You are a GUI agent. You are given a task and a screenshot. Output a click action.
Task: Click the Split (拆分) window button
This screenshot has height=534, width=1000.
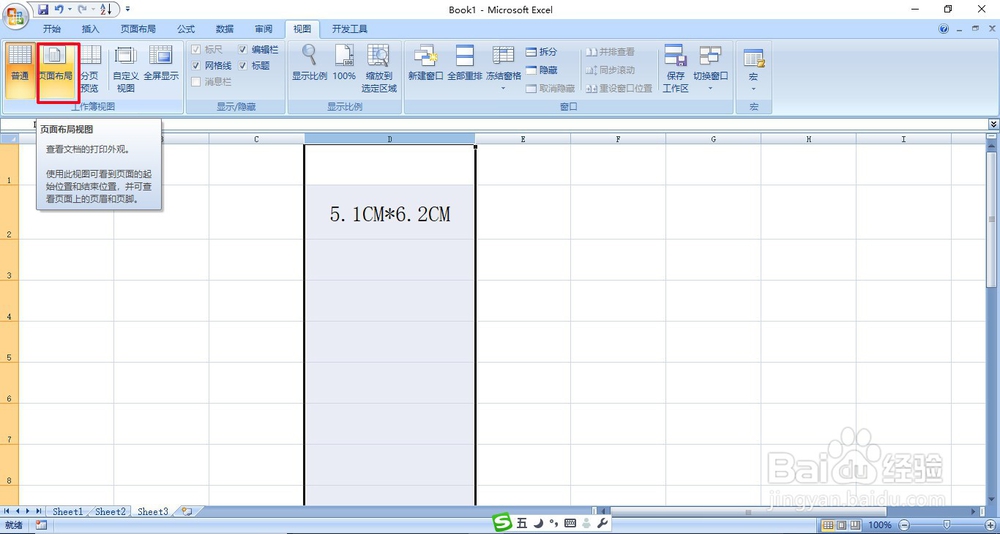[x=541, y=52]
